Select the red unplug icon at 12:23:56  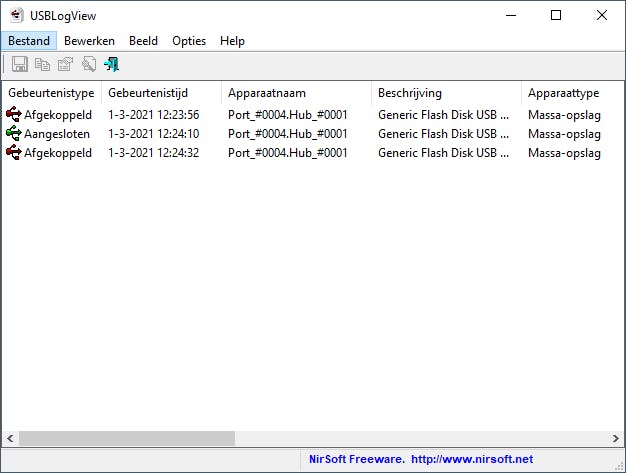(14, 115)
